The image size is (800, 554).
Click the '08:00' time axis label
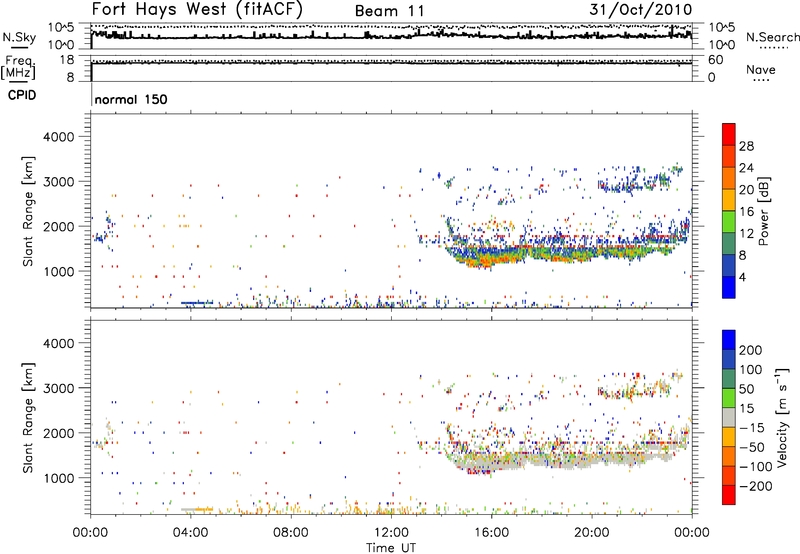pyautogui.click(x=291, y=532)
